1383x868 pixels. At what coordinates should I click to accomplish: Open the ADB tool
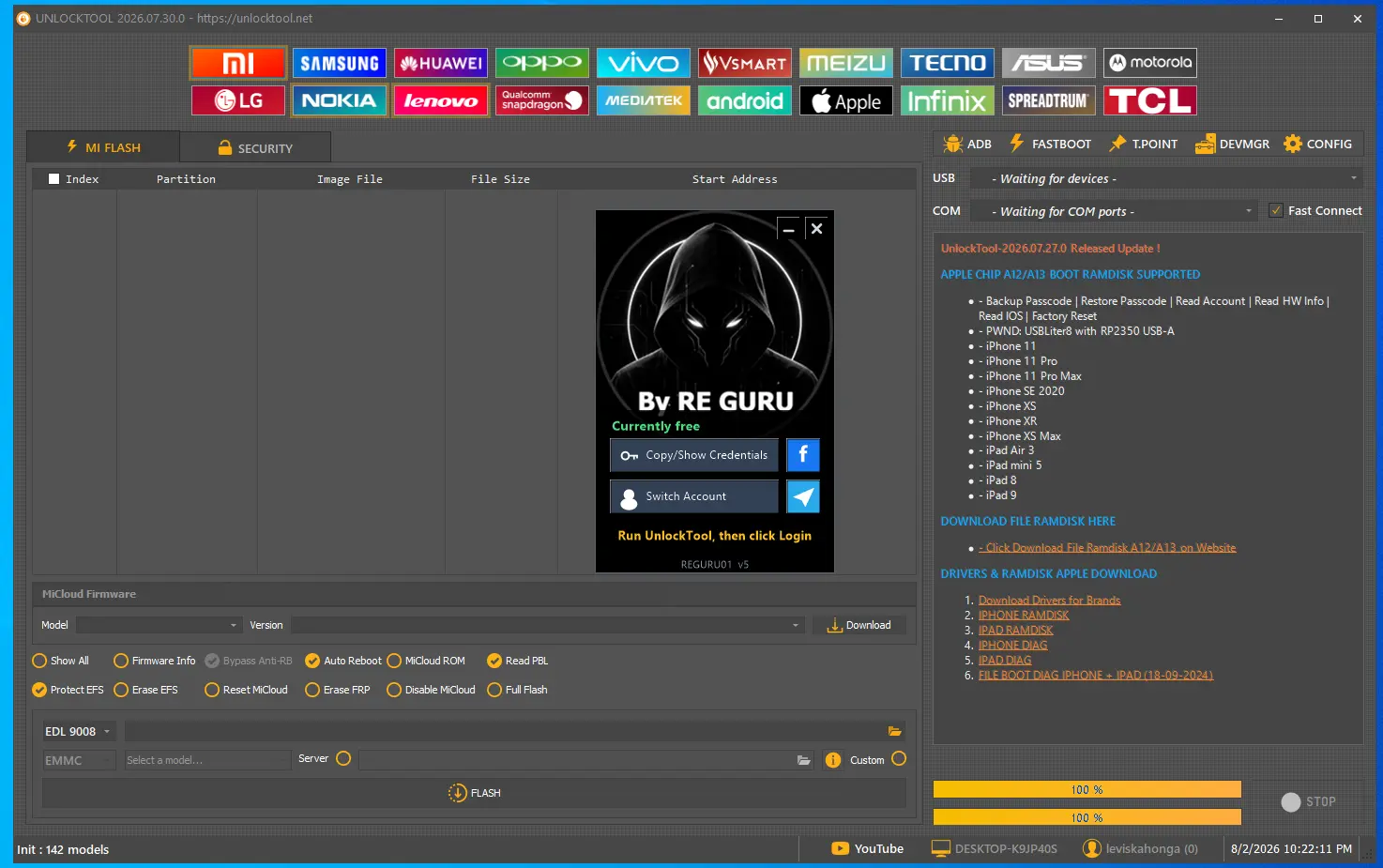coord(967,144)
